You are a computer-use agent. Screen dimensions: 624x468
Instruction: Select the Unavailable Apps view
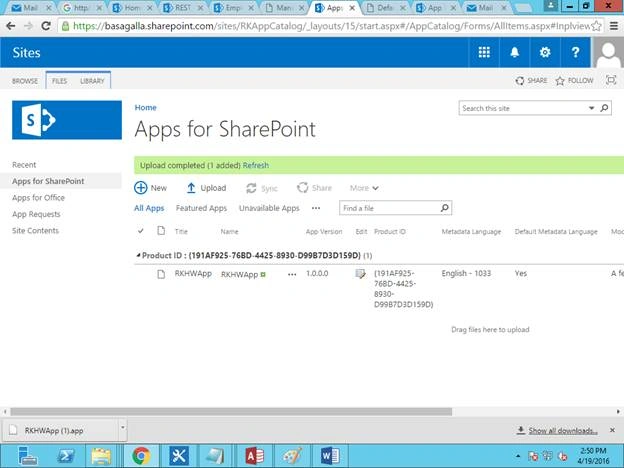[269, 208]
